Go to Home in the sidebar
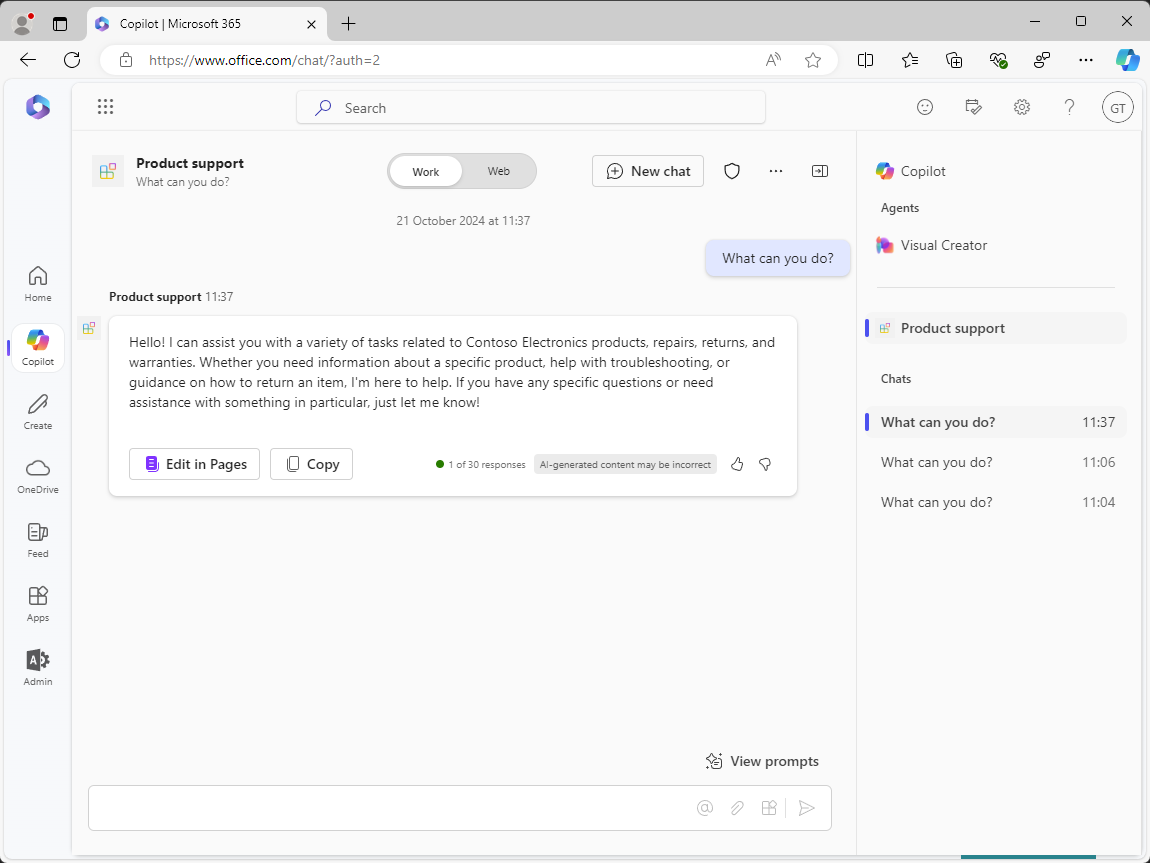The image size is (1150, 863). [x=38, y=284]
